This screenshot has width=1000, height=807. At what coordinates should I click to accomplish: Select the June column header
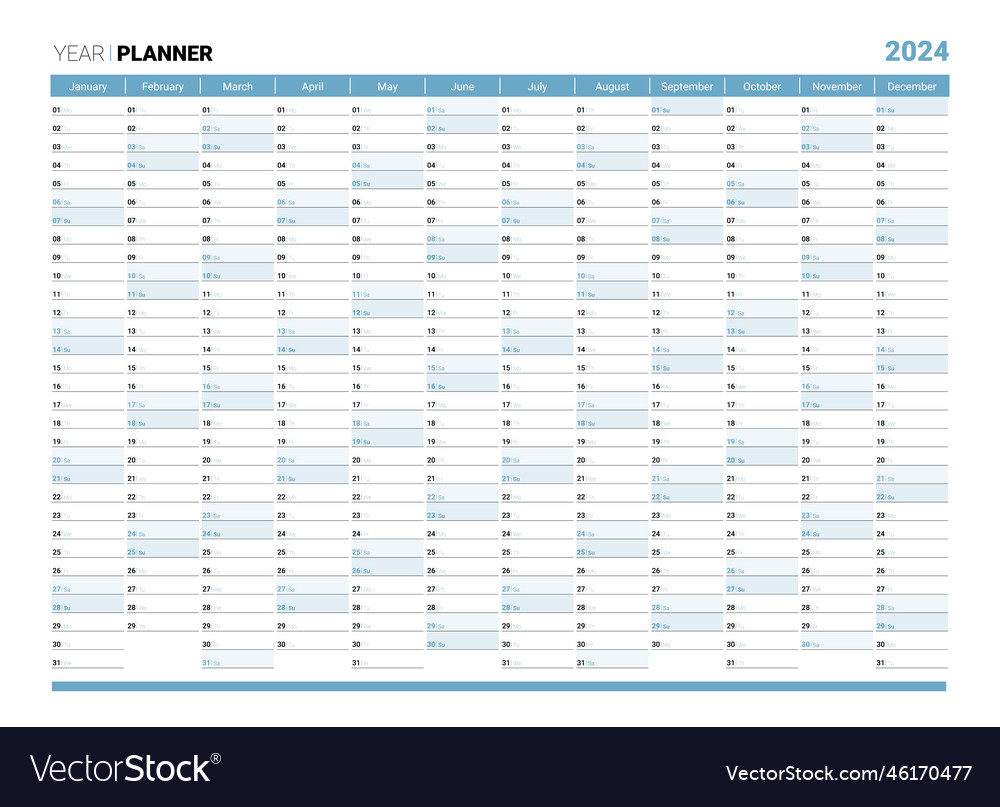pyautogui.click(x=462, y=86)
